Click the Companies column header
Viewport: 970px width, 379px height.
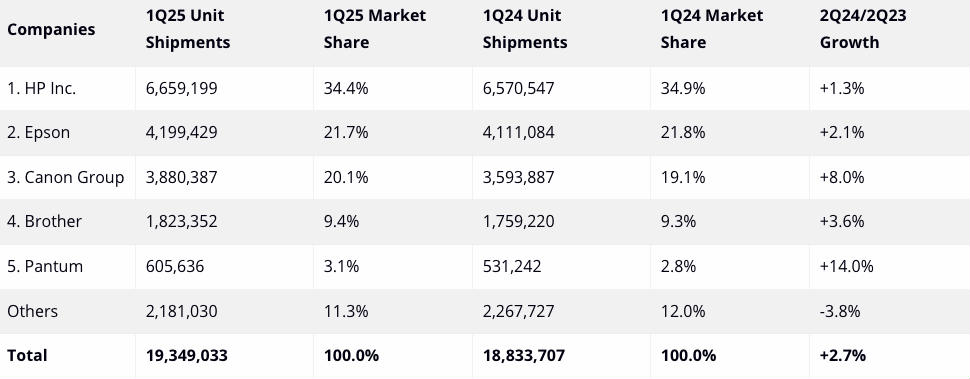[x=51, y=29]
